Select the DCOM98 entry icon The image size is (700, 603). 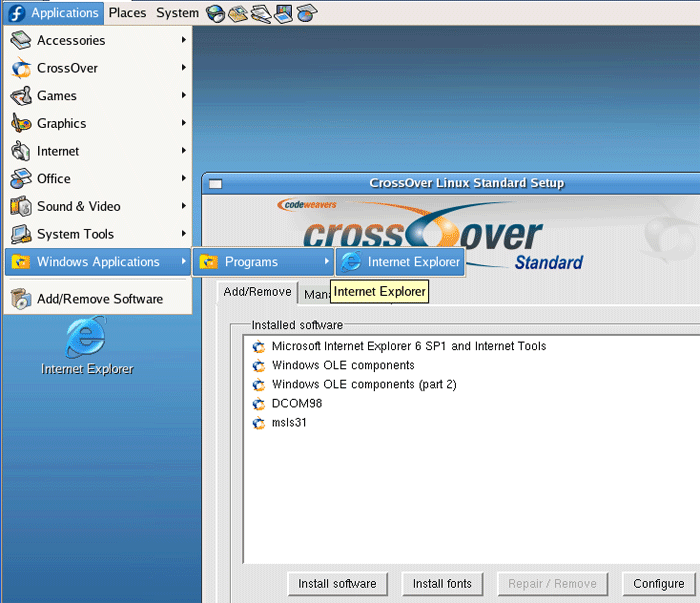[x=258, y=403]
